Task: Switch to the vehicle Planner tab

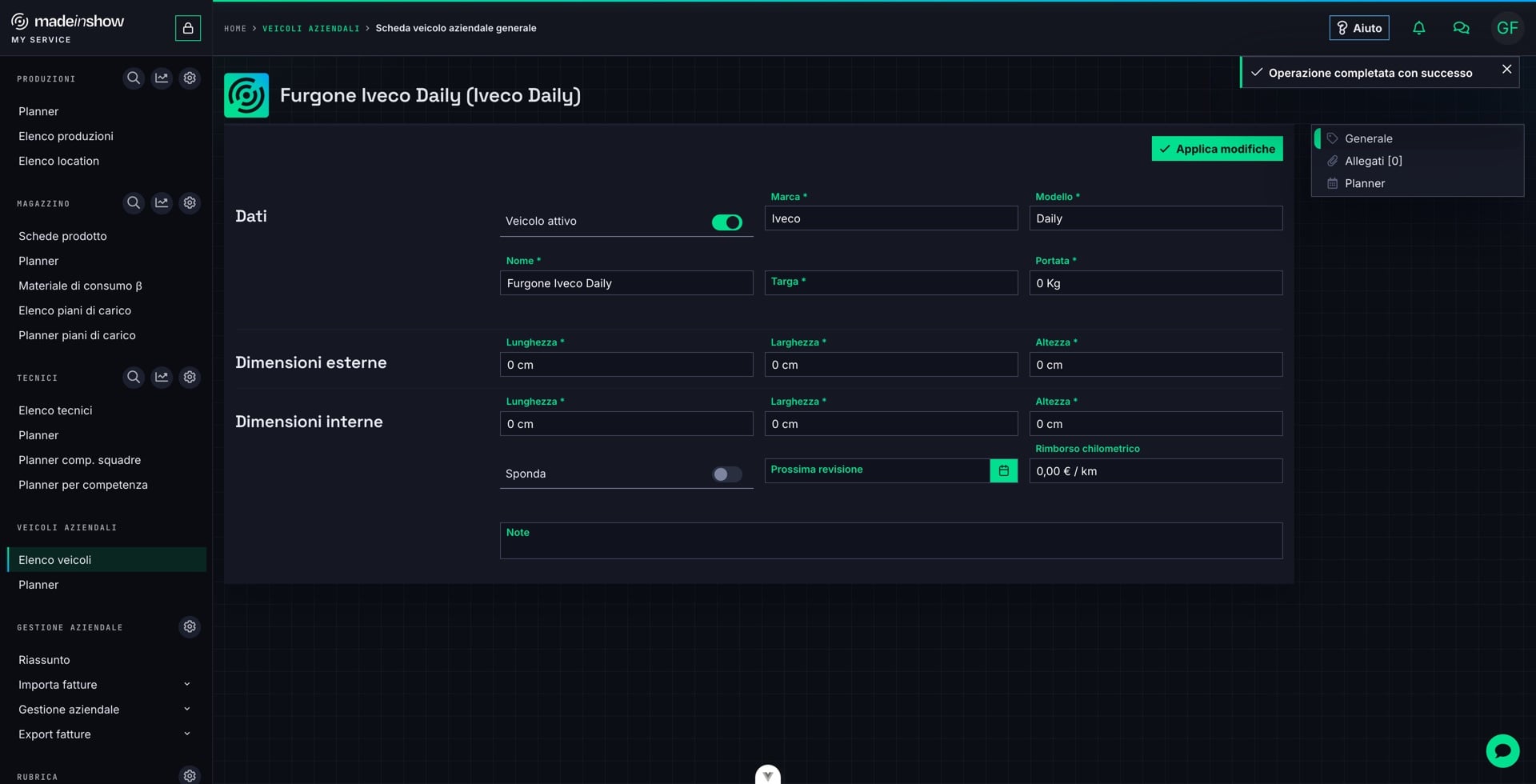Action: click(1417, 183)
